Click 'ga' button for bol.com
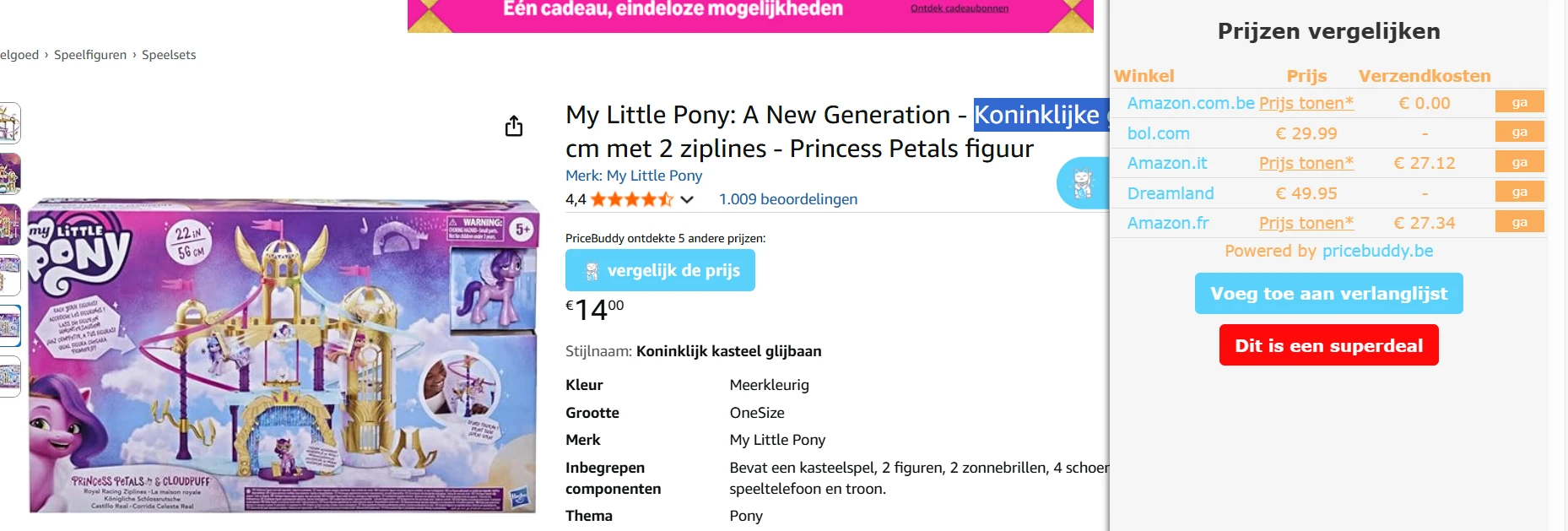1568x531 pixels. pyautogui.click(x=1519, y=133)
